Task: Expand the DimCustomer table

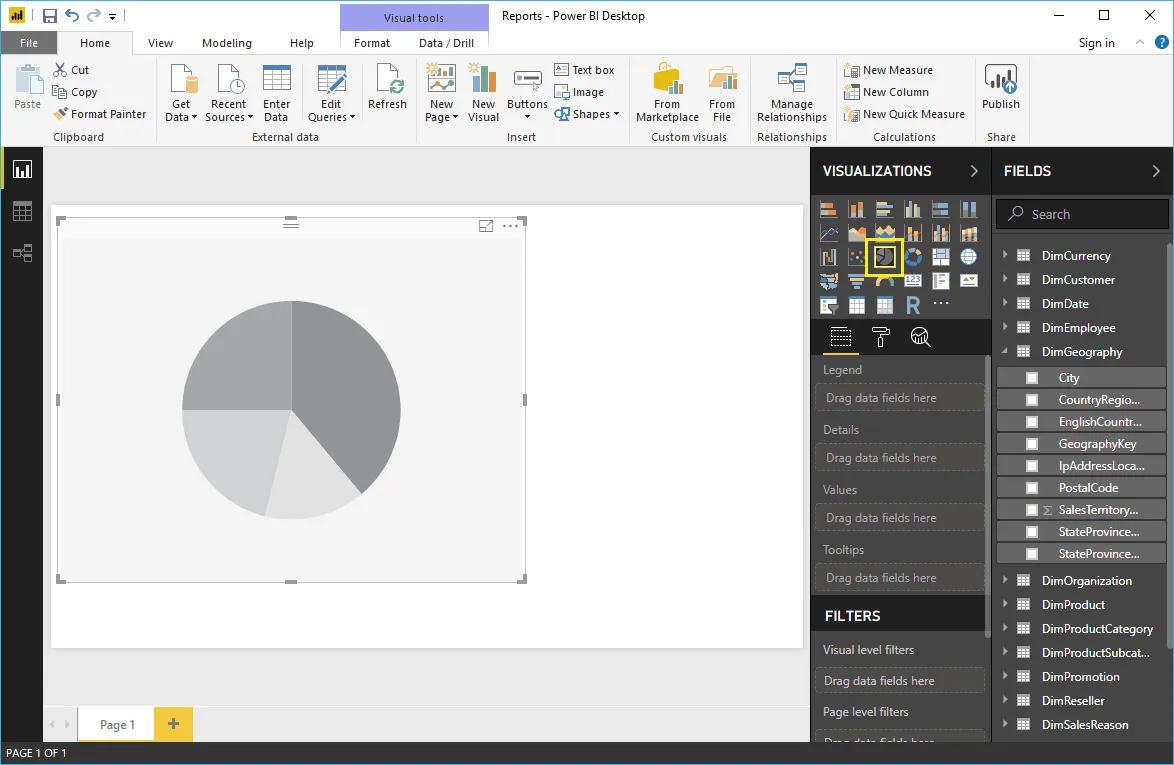Action: (x=1005, y=279)
